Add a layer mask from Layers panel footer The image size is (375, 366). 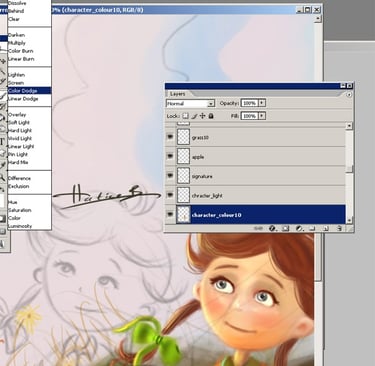click(x=285, y=228)
